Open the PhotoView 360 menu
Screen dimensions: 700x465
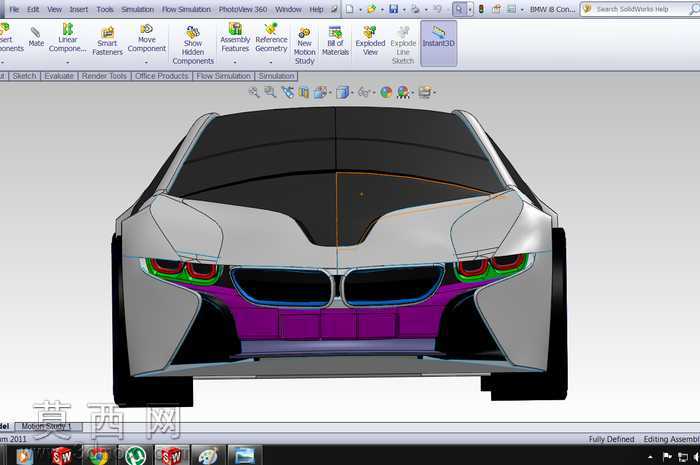point(243,9)
